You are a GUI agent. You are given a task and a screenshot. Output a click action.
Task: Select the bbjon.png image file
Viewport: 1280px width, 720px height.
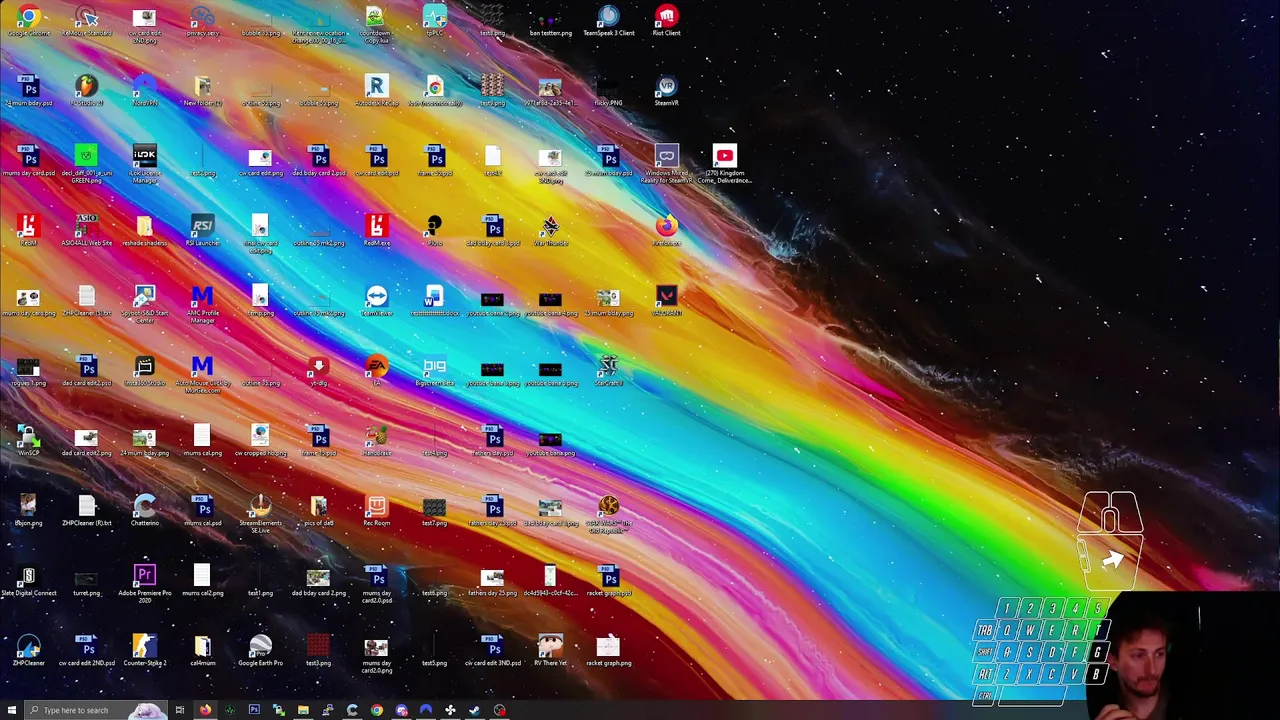28,507
